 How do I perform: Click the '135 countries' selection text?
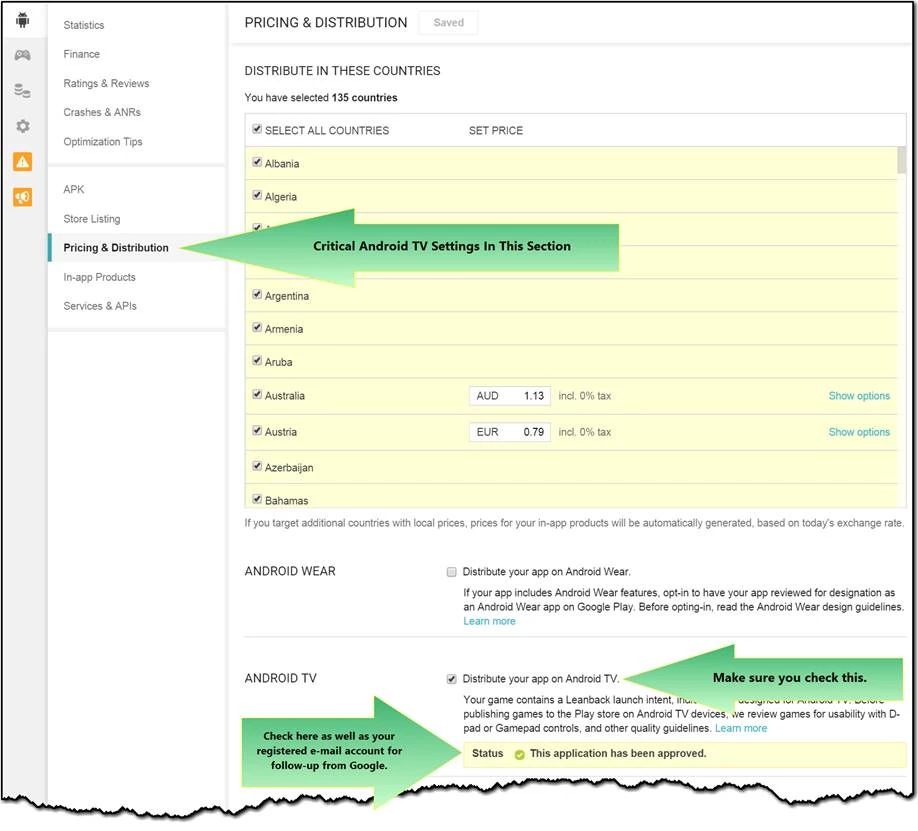[364, 98]
